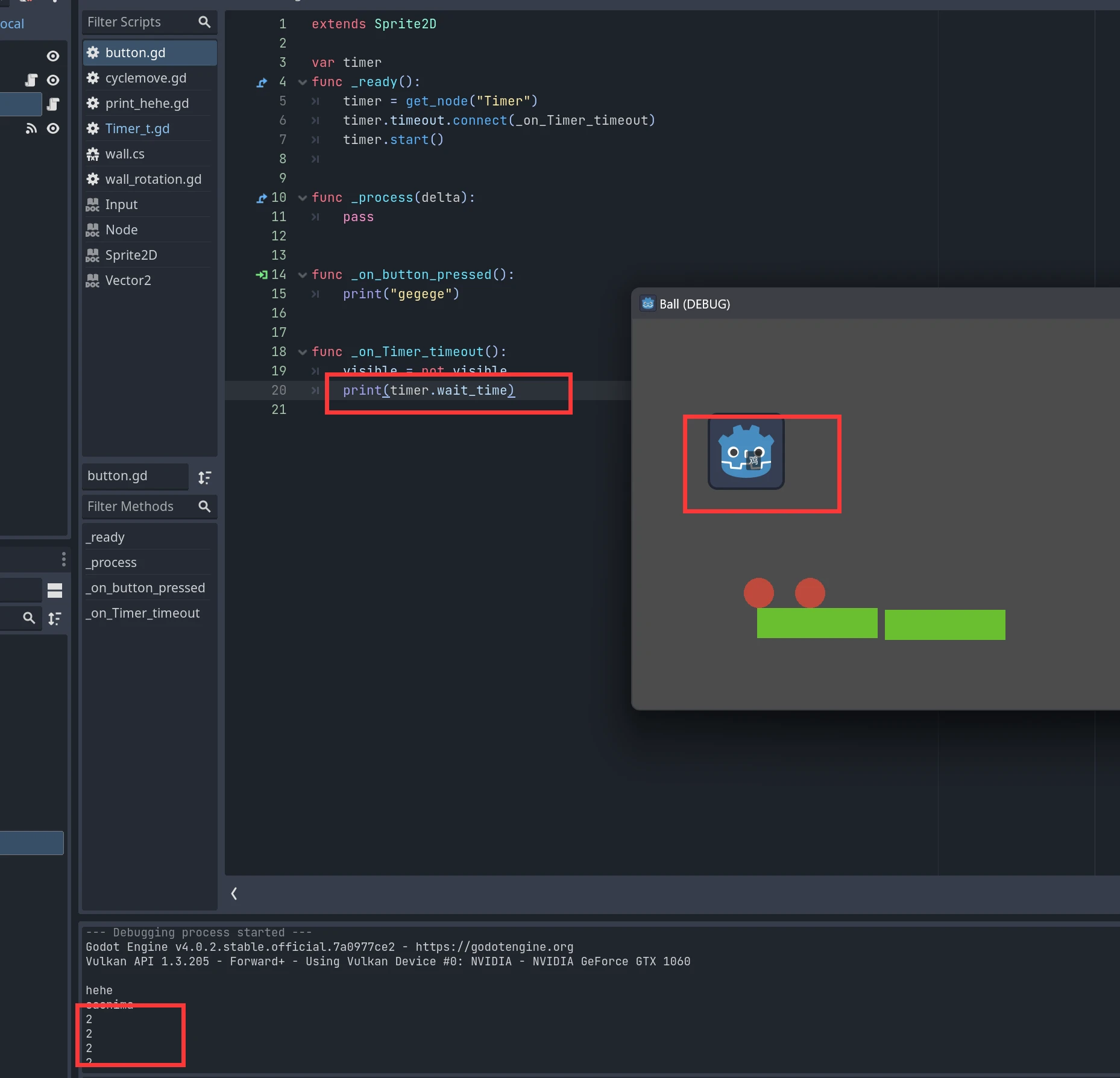Collapse the _ready function code fold
The image size is (1120, 1078).
(302, 82)
